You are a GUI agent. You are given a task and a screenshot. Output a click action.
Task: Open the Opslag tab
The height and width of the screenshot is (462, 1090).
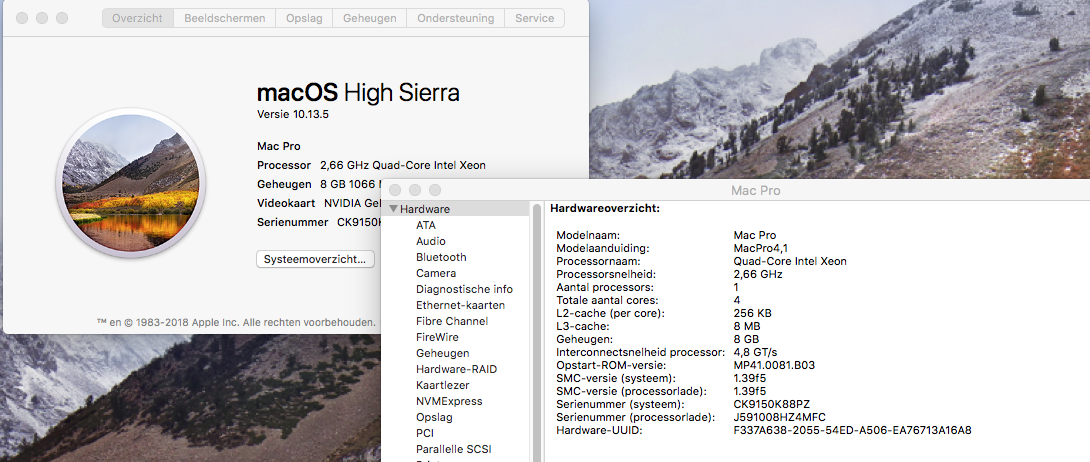pyautogui.click(x=304, y=18)
